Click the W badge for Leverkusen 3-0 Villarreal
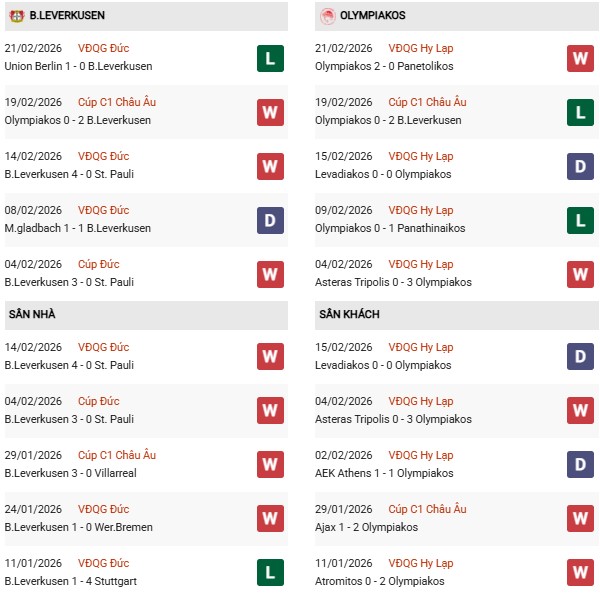 click(x=269, y=465)
